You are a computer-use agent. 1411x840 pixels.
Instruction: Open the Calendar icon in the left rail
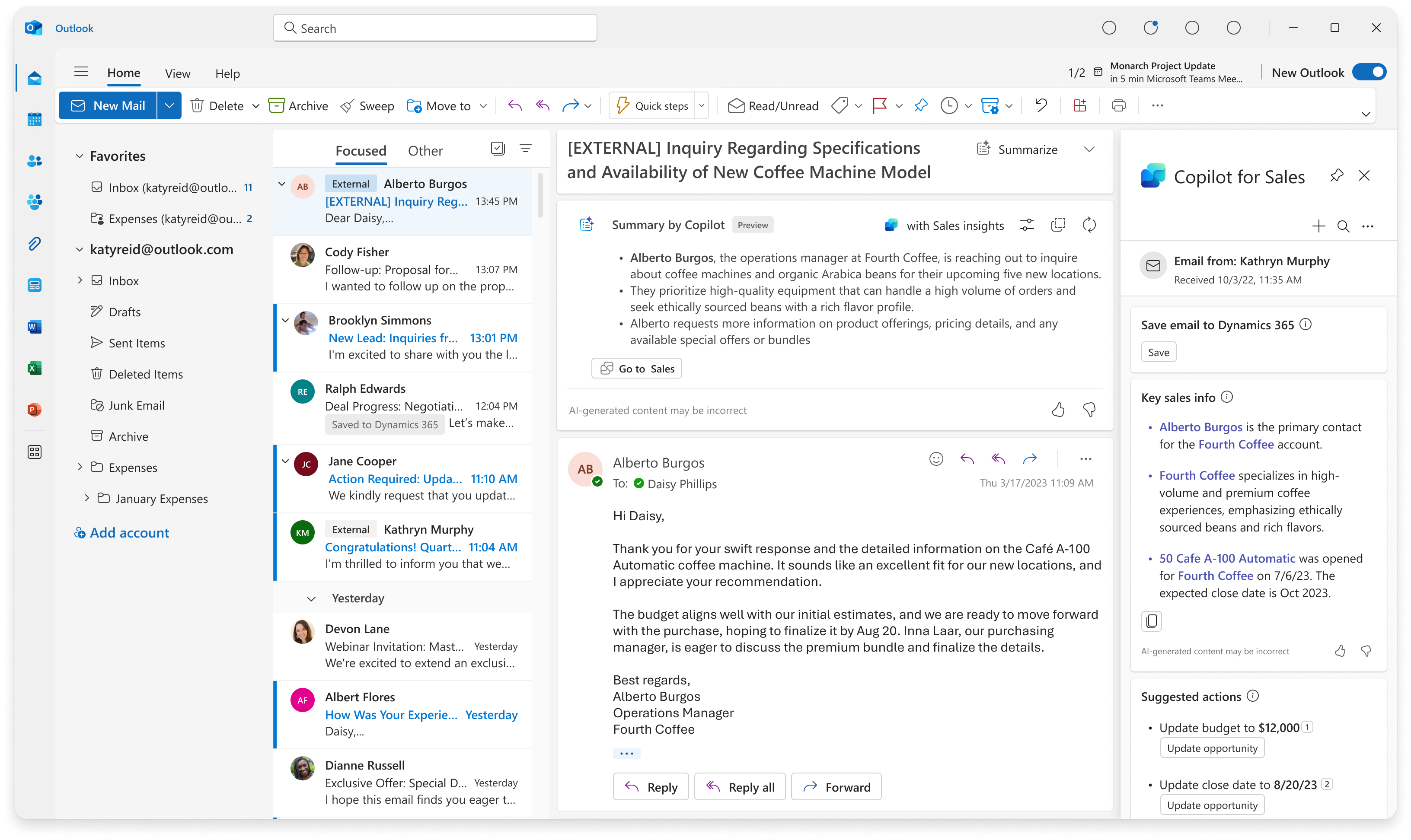coord(34,119)
